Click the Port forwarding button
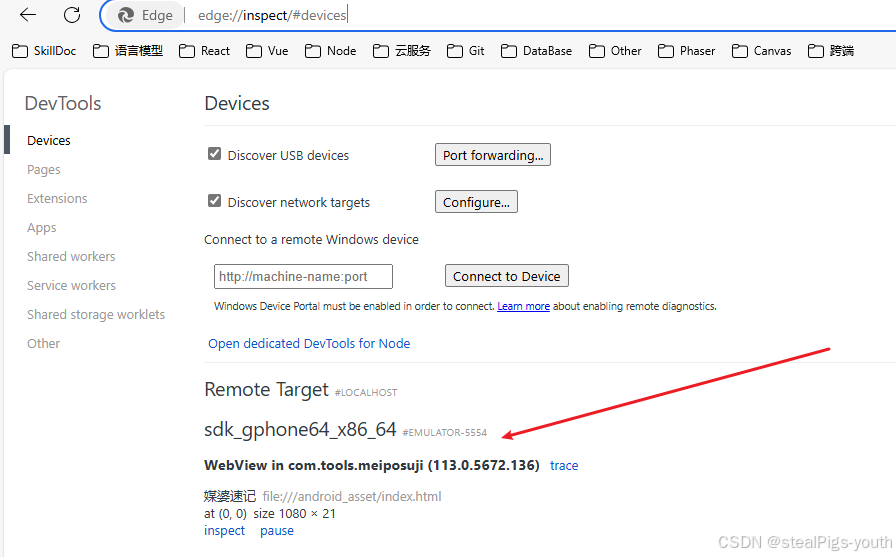Image resolution: width=896 pixels, height=557 pixels. [493, 155]
